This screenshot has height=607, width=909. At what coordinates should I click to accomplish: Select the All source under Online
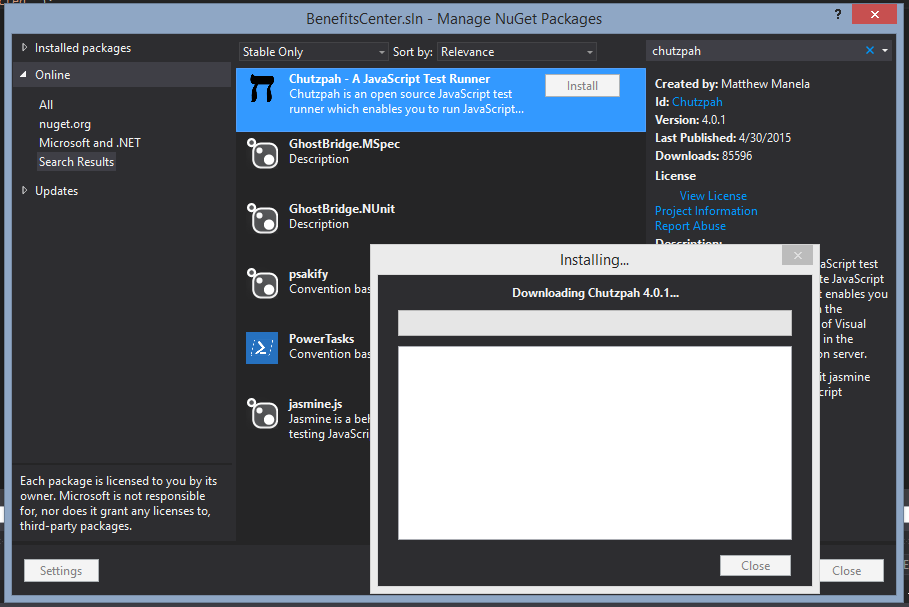(x=46, y=105)
